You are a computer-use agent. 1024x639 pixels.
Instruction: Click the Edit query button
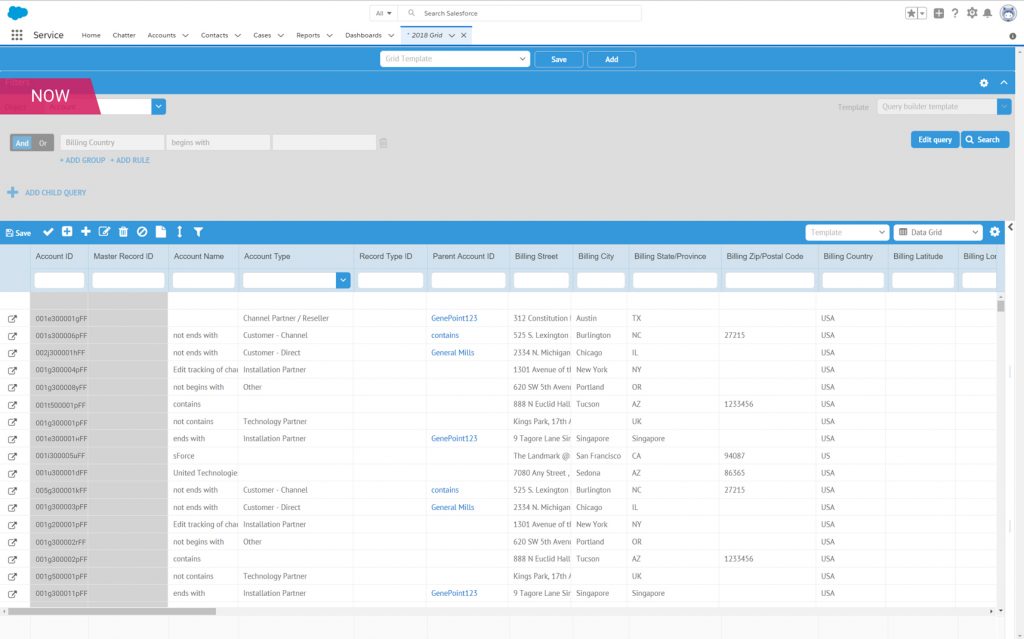coord(934,140)
